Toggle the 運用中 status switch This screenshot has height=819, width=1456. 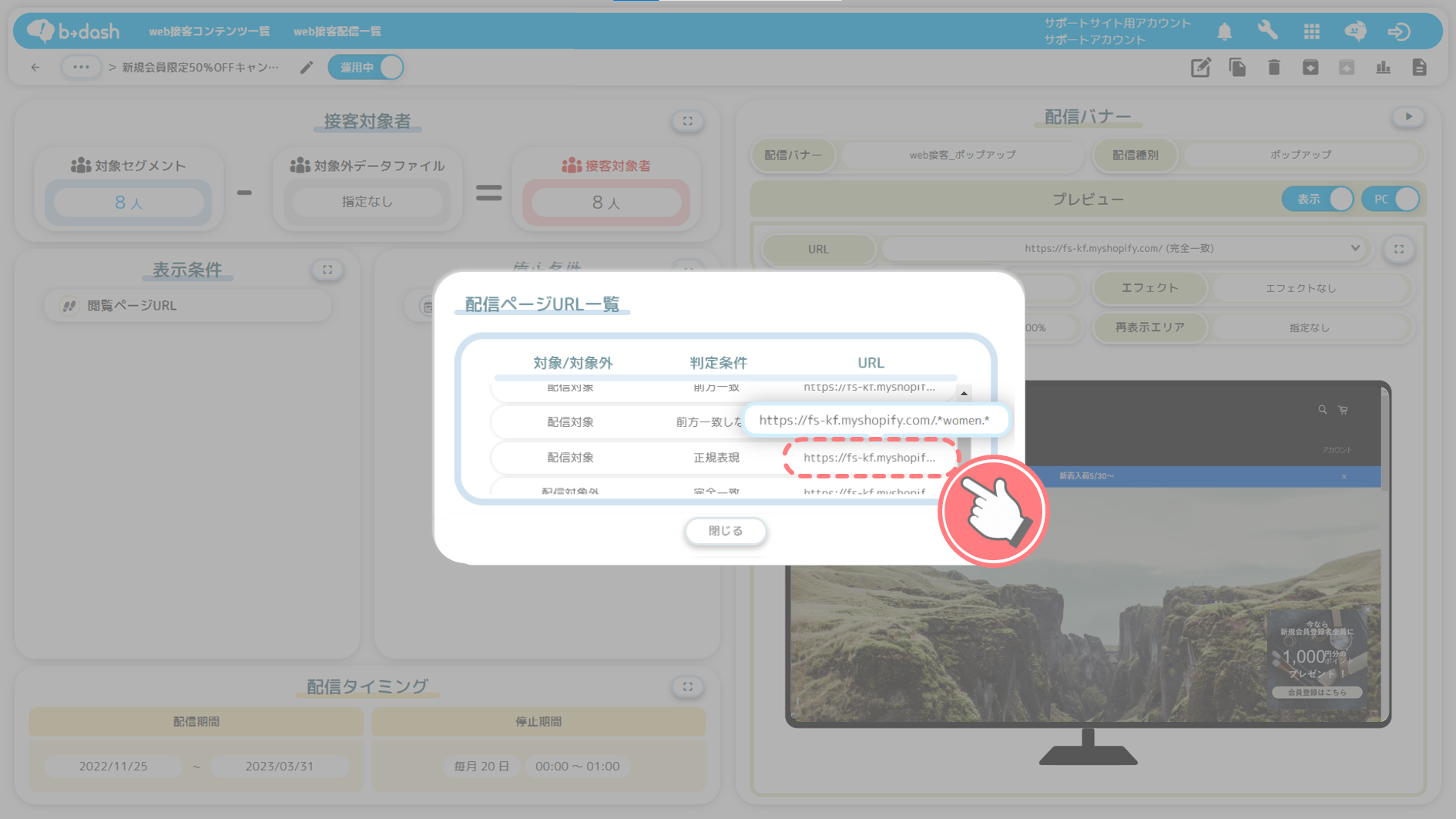(366, 67)
